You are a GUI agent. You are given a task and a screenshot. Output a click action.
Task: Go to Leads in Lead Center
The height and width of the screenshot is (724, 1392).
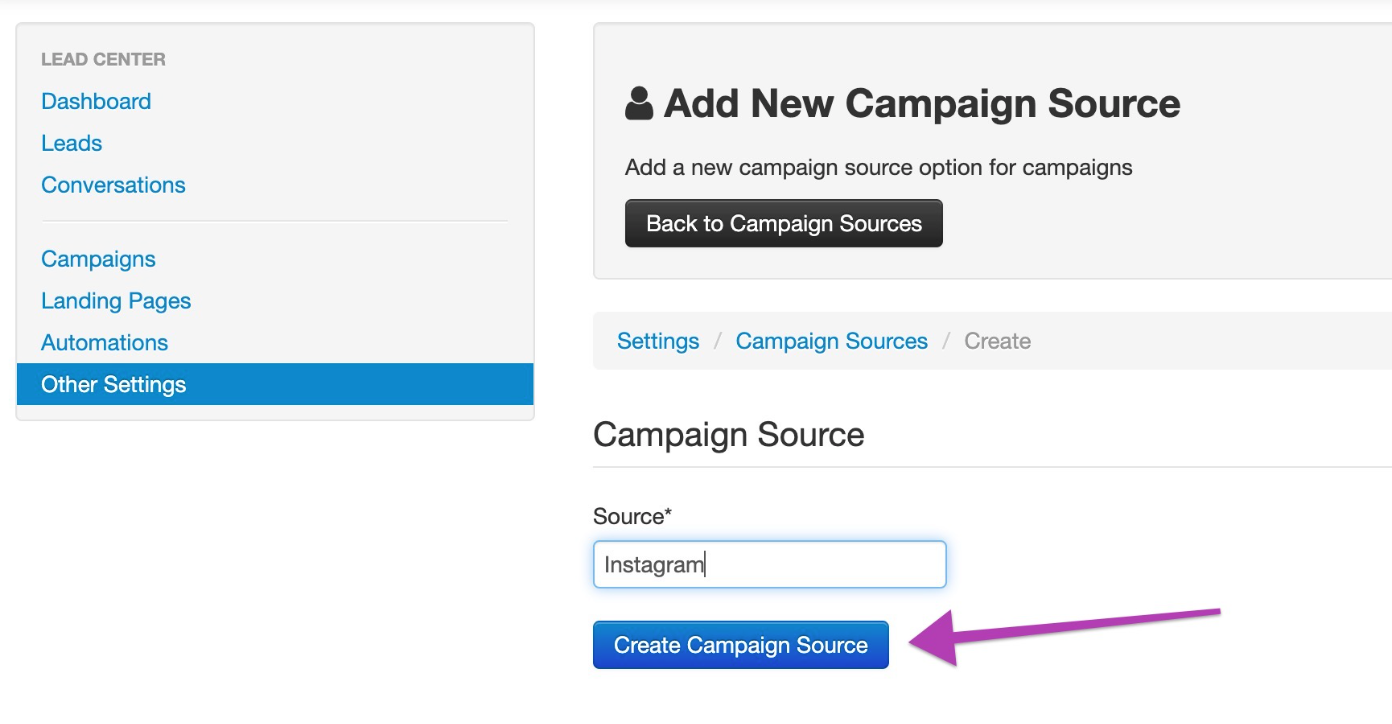[72, 143]
